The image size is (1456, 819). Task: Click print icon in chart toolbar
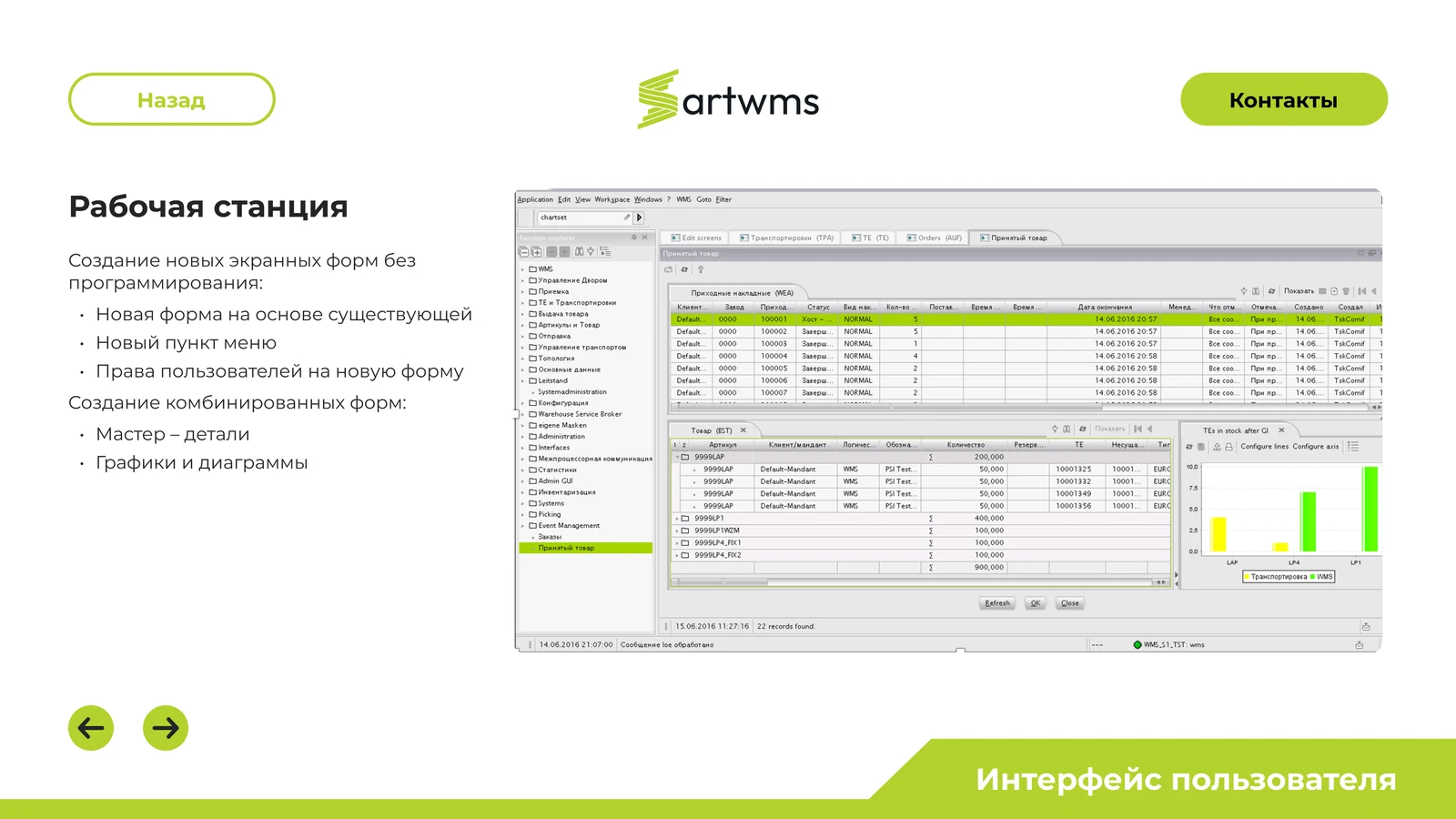(x=1228, y=447)
